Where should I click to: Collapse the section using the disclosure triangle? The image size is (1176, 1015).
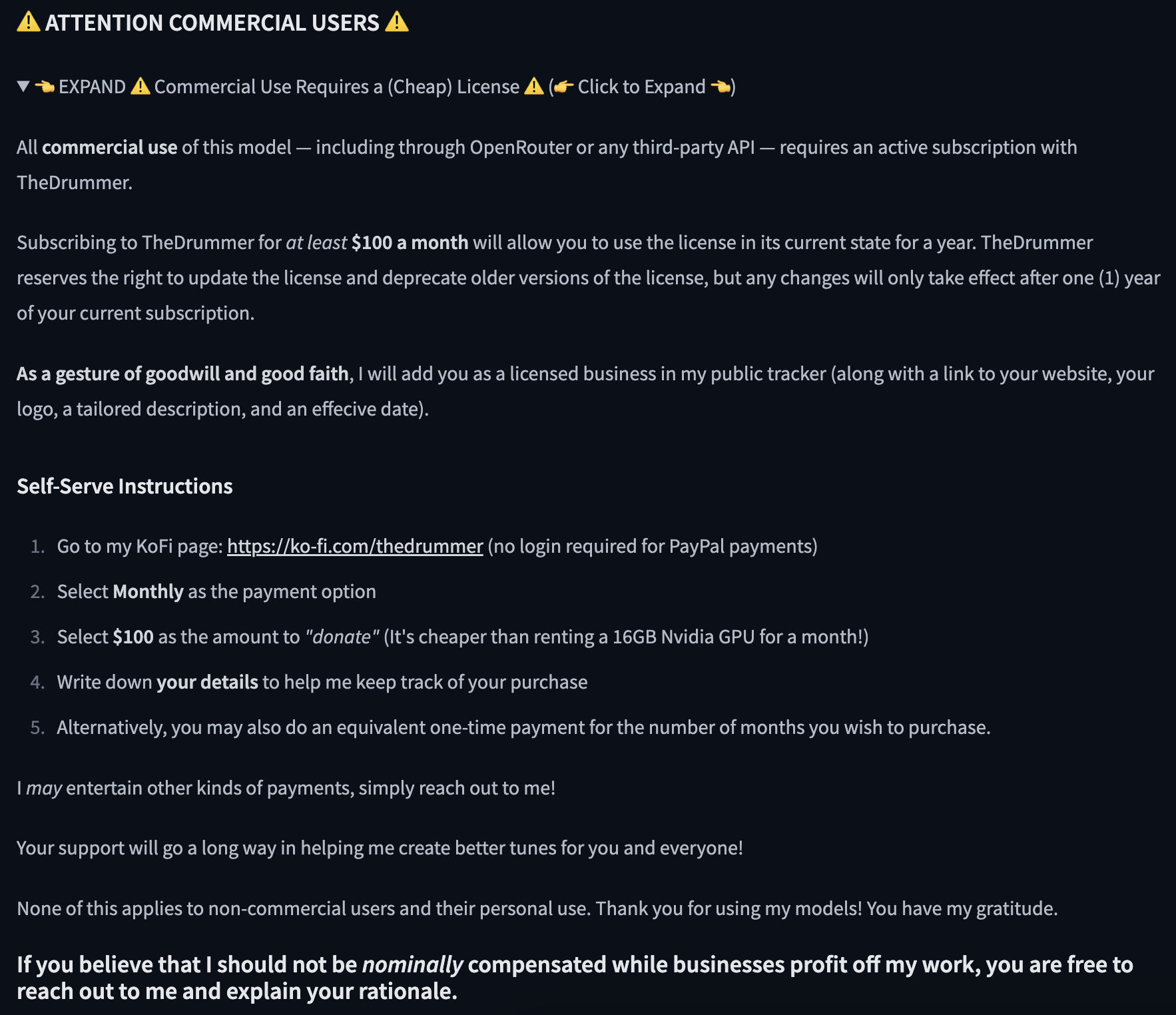pyautogui.click(x=23, y=87)
